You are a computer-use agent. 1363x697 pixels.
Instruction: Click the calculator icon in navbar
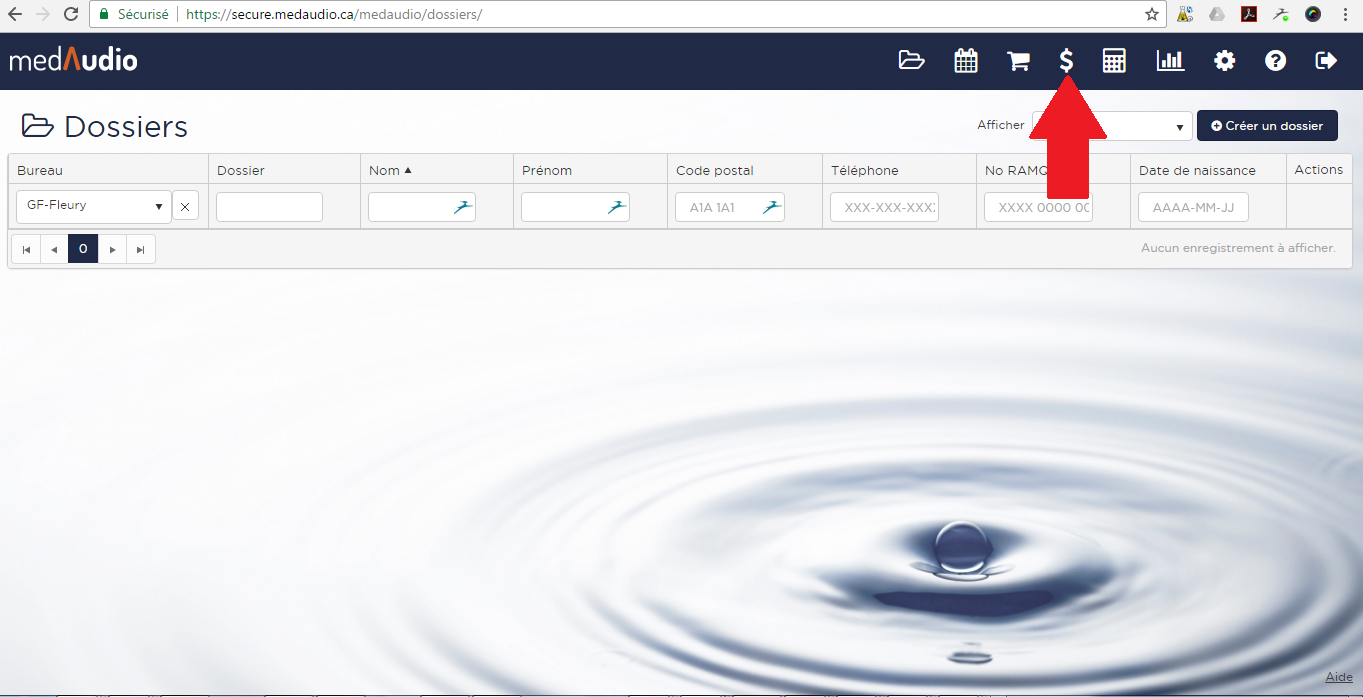[x=1114, y=61]
